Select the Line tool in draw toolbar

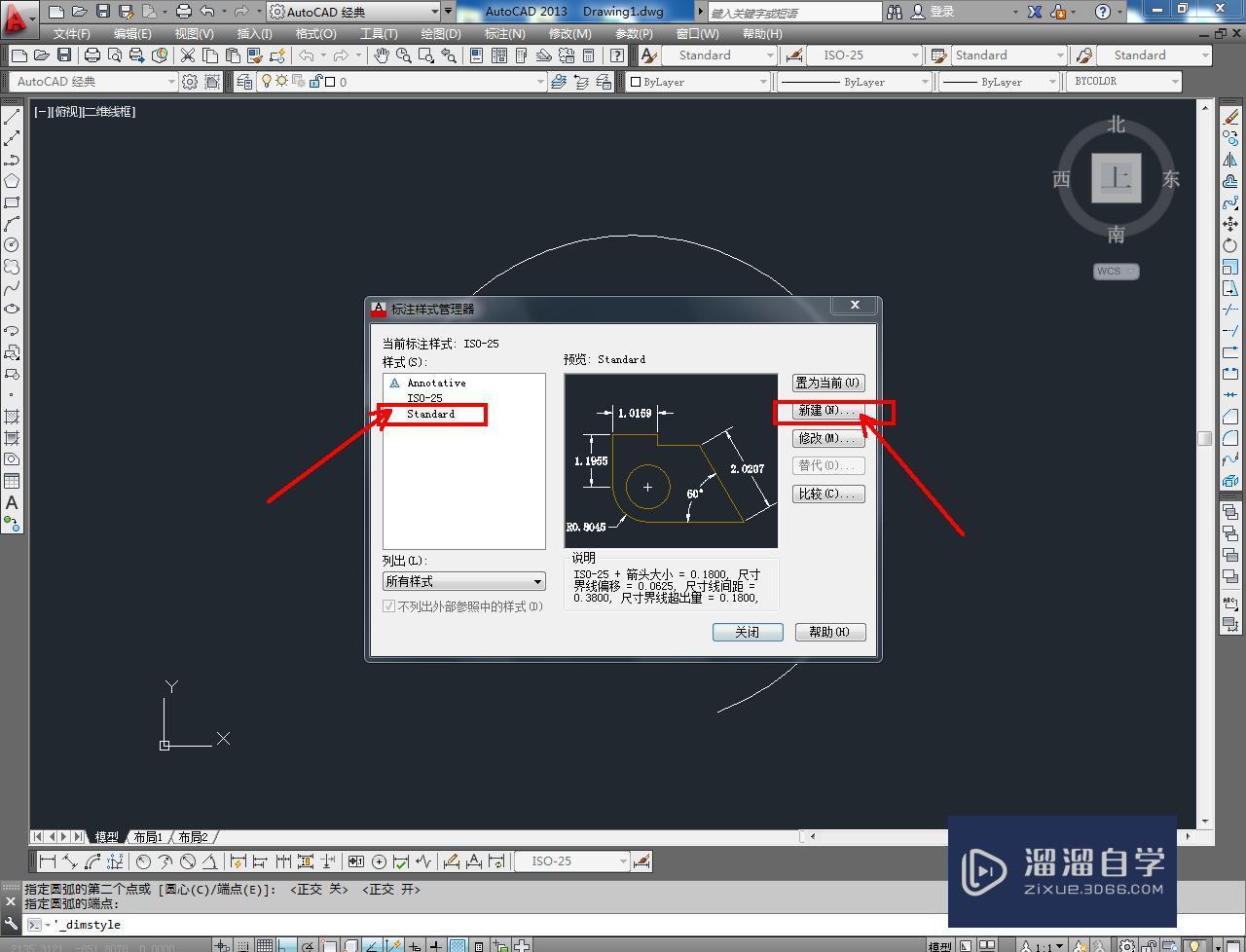[x=12, y=117]
